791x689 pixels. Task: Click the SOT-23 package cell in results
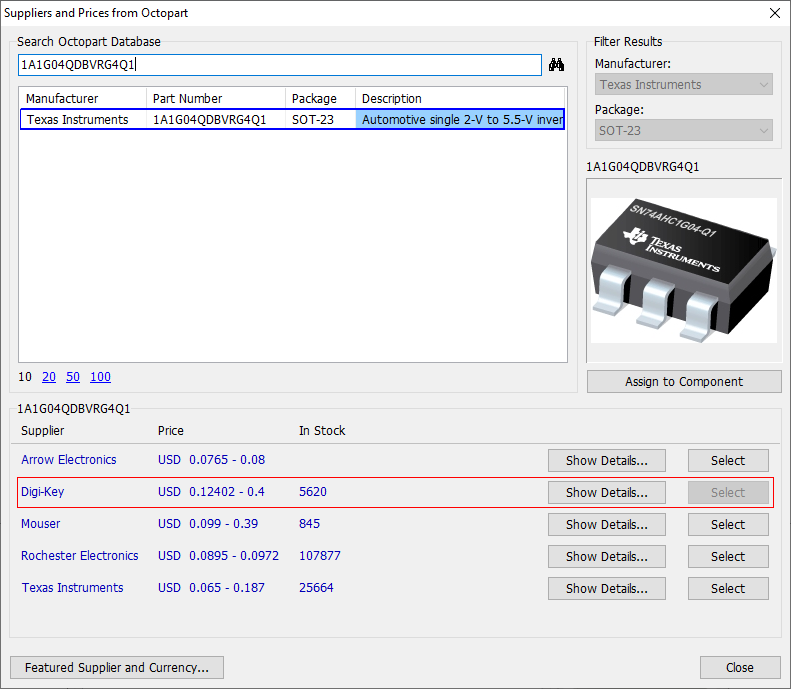tap(313, 120)
